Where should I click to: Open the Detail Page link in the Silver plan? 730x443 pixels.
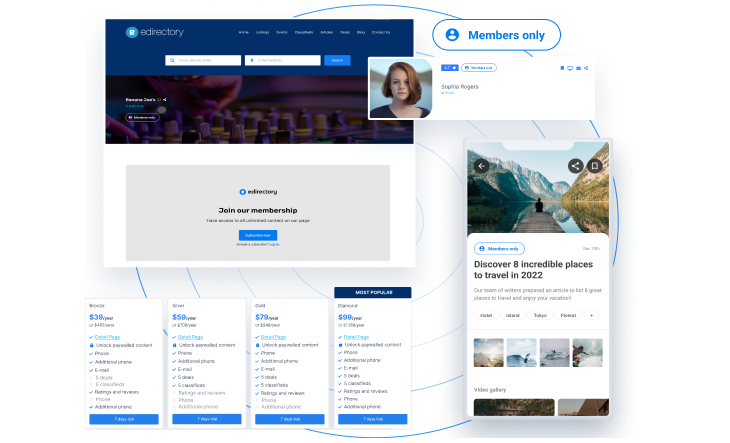click(x=190, y=337)
